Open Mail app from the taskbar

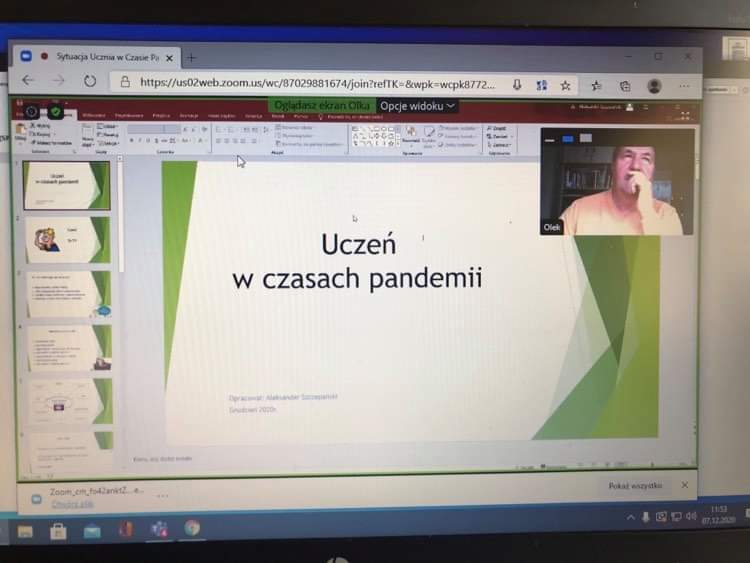[x=92, y=531]
